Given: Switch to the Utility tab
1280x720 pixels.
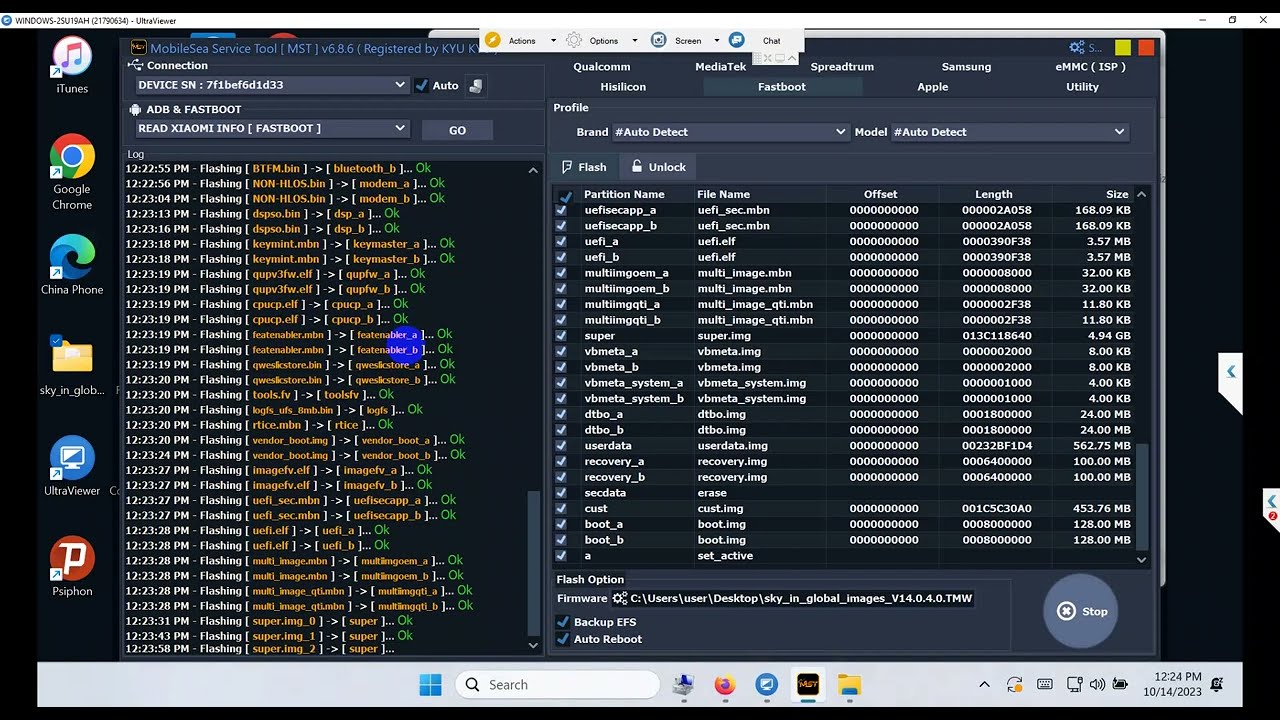Looking at the screenshot, I should [1082, 87].
